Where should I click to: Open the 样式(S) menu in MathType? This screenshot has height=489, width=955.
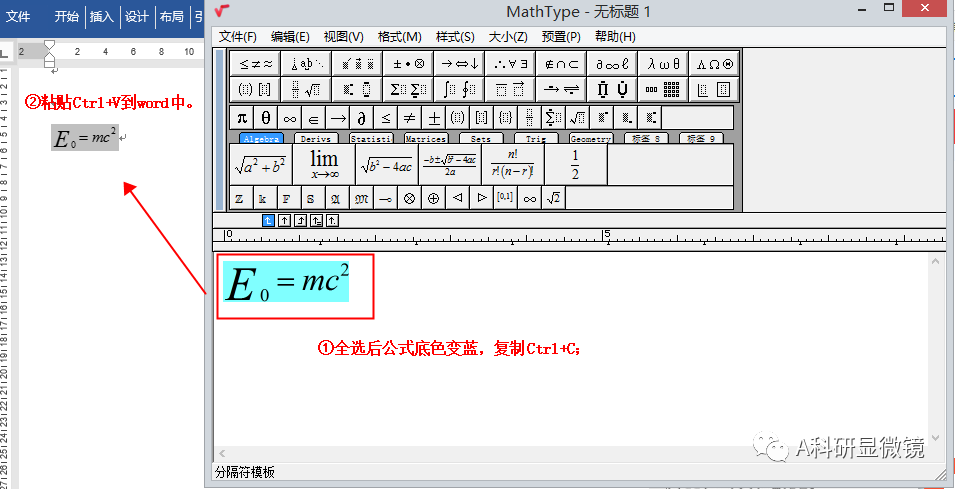[x=454, y=37]
